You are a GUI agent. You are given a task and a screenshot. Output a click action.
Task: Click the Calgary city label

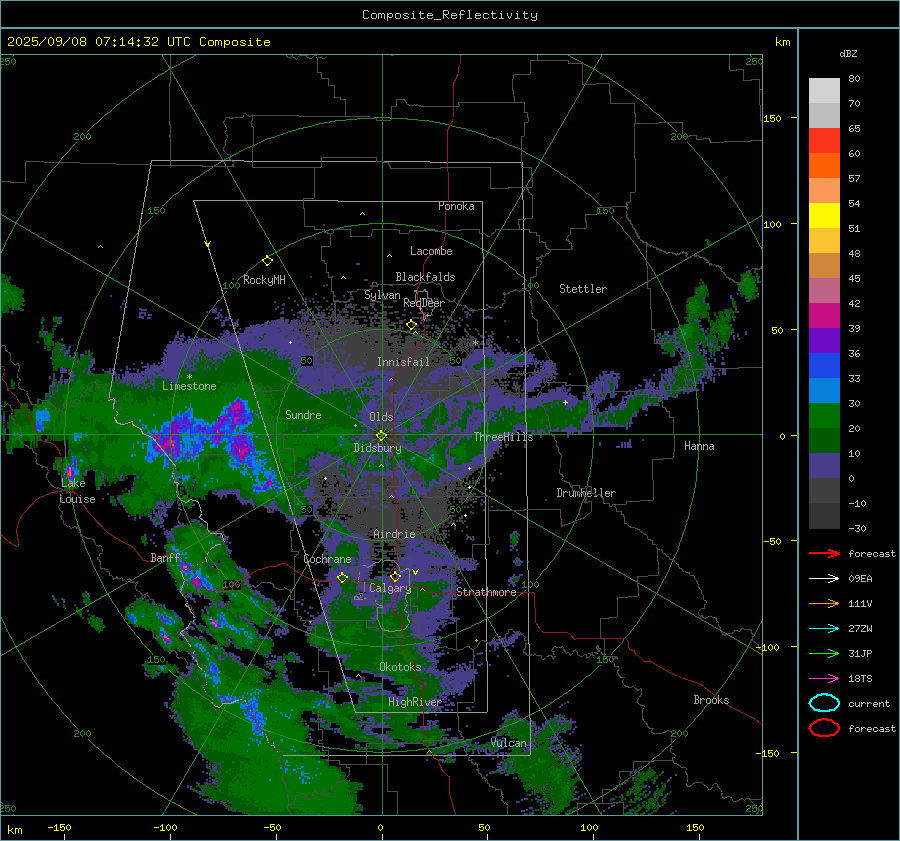tap(390, 588)
